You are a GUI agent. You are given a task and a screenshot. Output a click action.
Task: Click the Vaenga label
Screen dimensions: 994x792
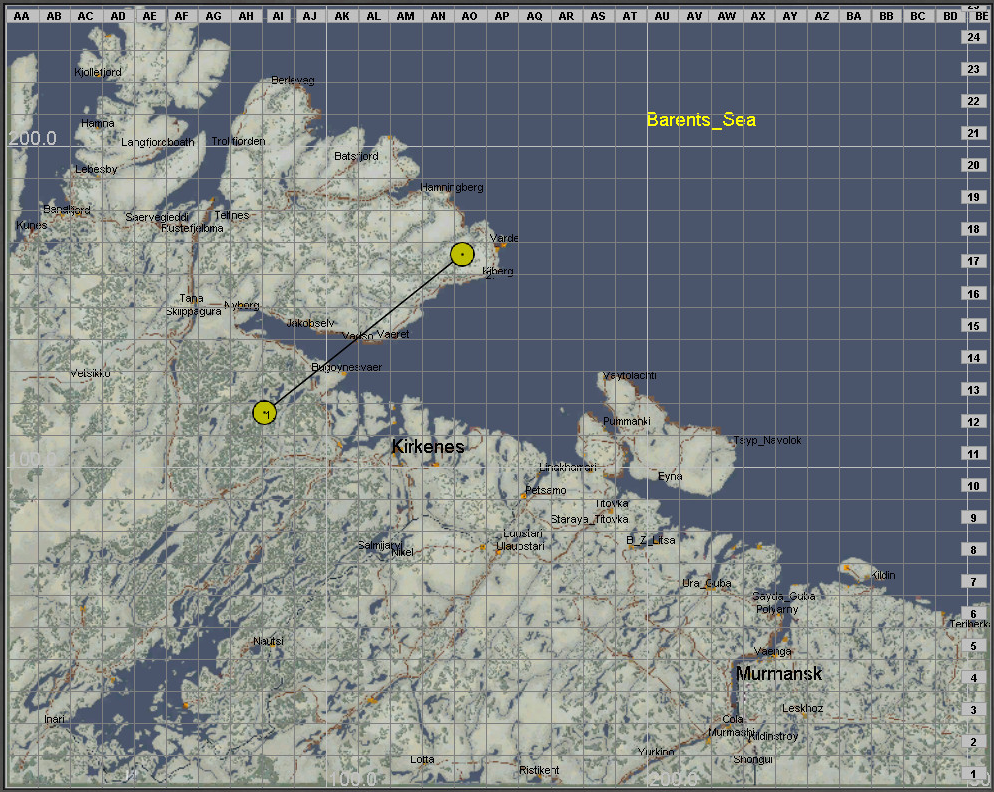[x=773, y=651]
